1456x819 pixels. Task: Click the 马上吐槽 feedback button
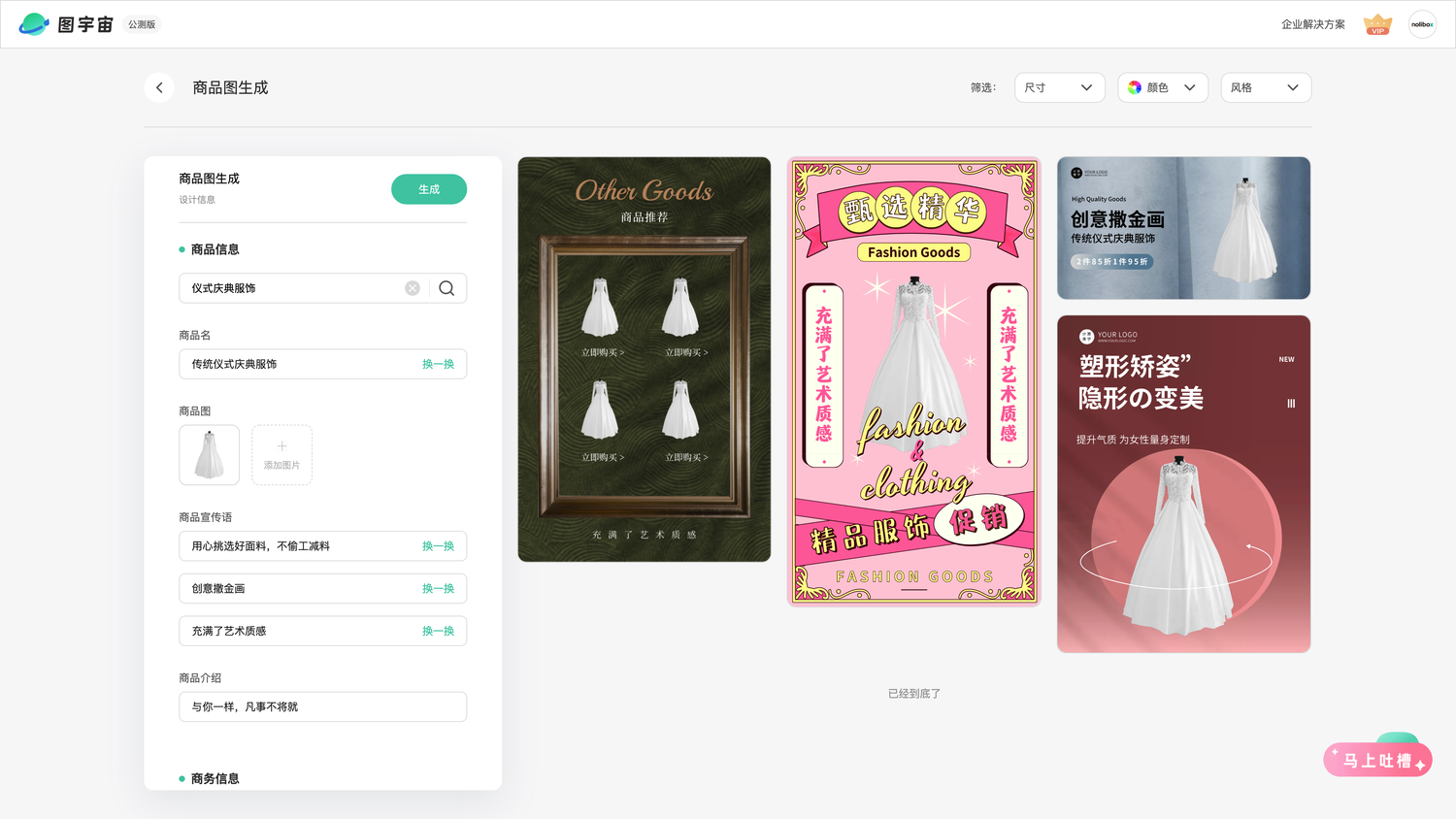(1377, 760)
